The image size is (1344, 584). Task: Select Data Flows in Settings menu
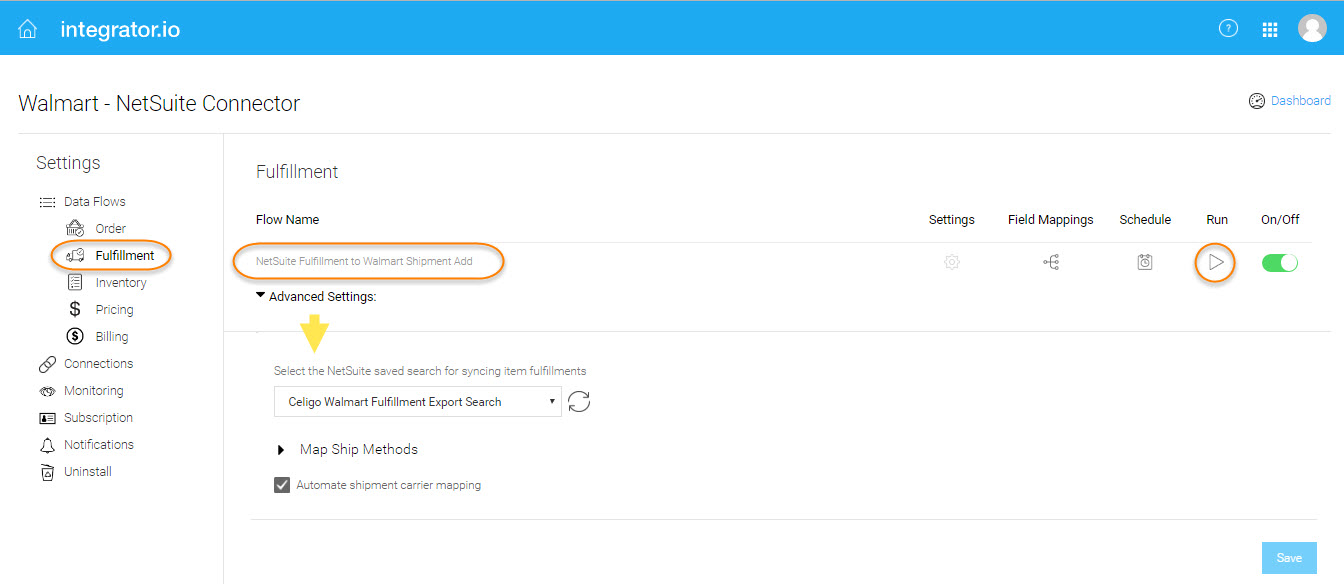(95, 202)
